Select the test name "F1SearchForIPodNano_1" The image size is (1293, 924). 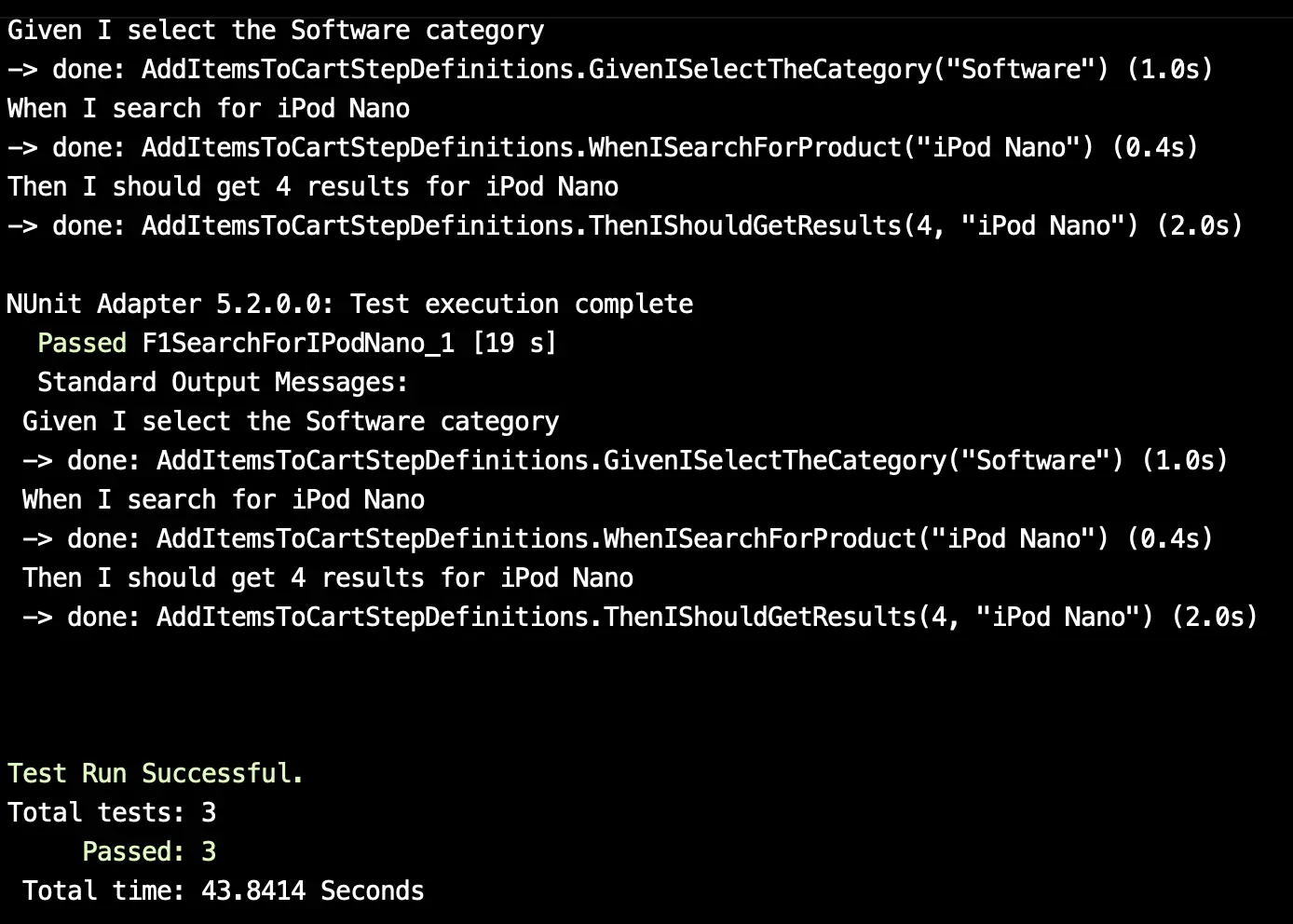[x=298, y=343]
